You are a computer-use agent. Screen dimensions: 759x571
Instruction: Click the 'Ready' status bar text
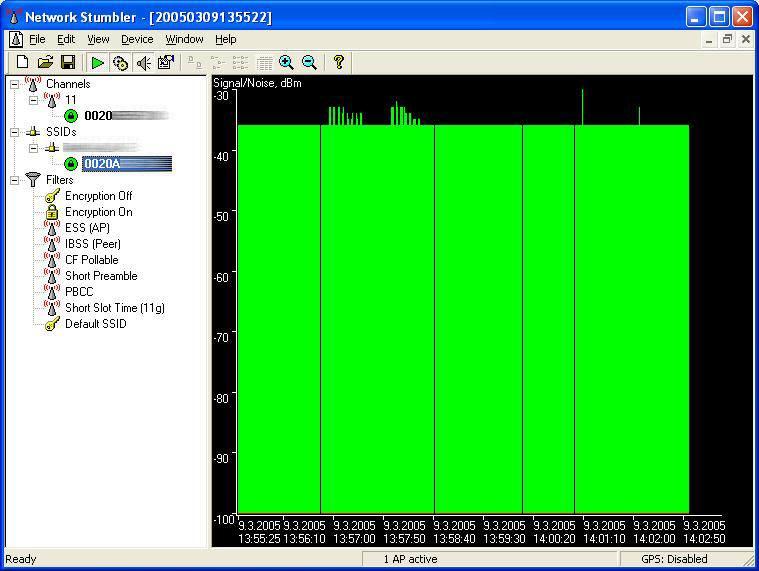[x=21, y=559]
